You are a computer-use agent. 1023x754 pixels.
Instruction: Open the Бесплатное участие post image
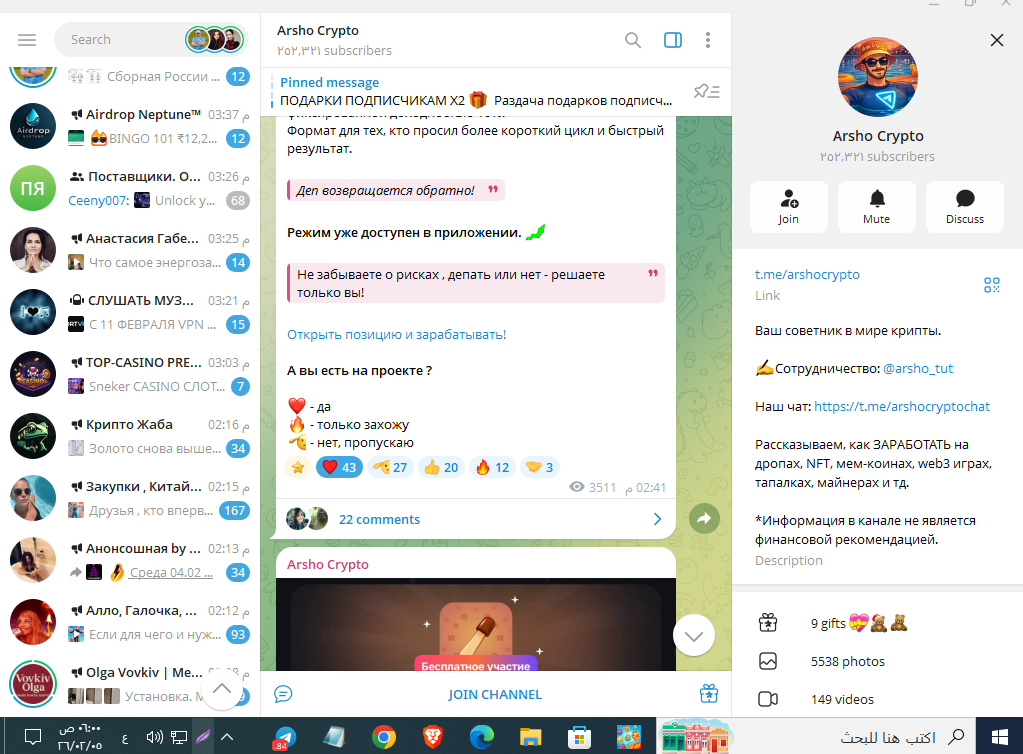click(476, 624)
